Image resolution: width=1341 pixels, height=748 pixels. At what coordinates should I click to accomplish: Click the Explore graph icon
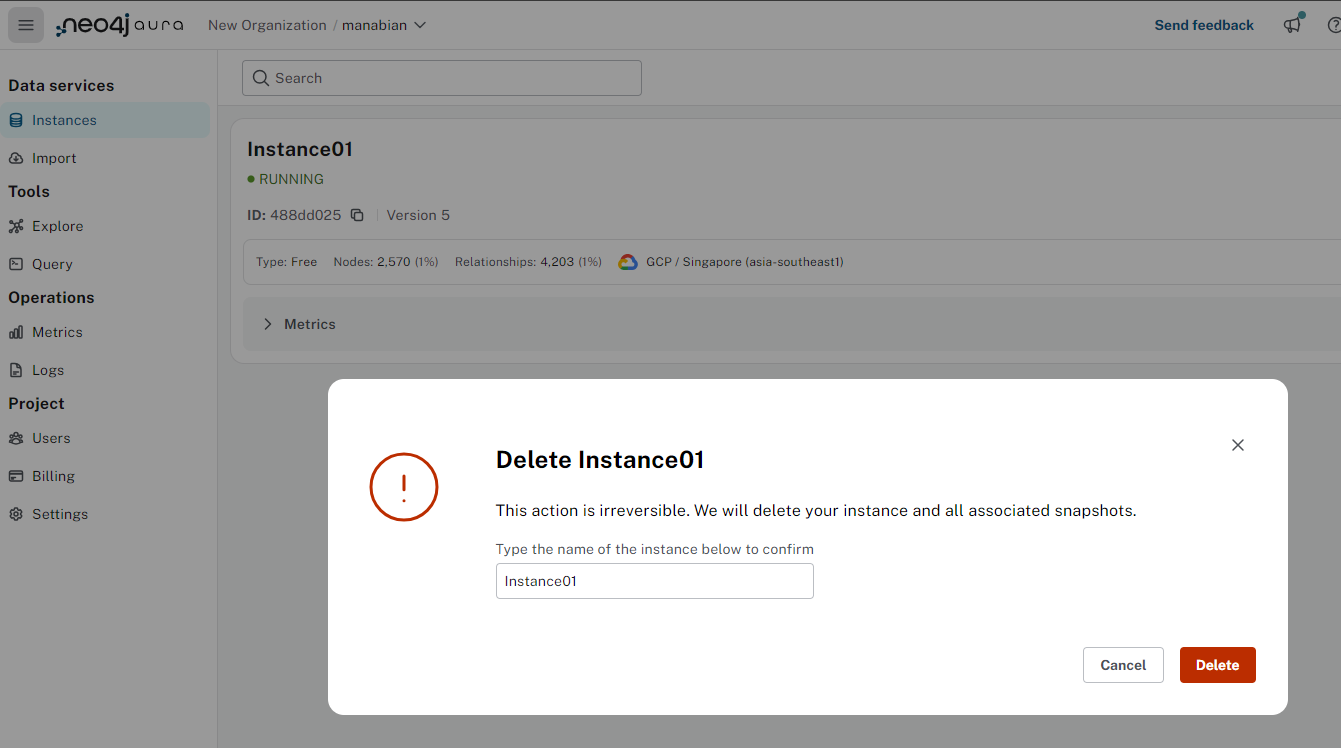[x=16, y=226]
